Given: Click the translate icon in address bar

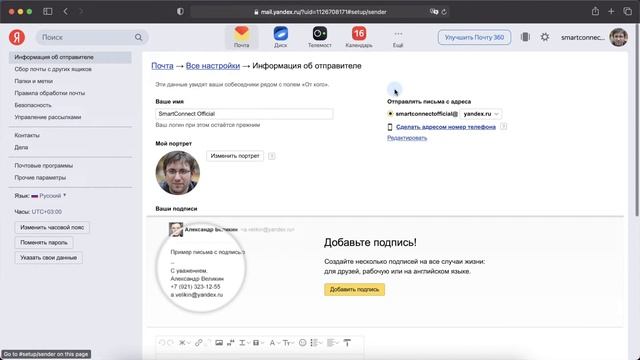Looking at the screenshot, I should pyautogui.click(x=433, y=12).
